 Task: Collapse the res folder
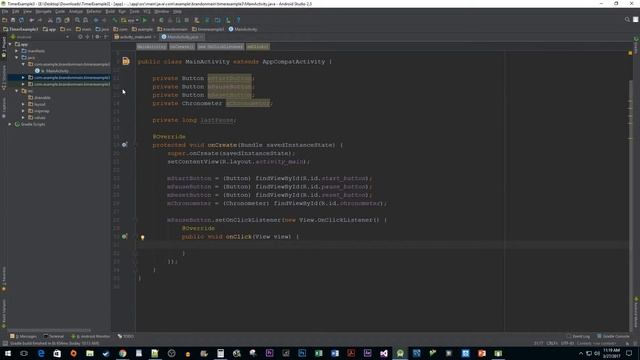point(17,91)
